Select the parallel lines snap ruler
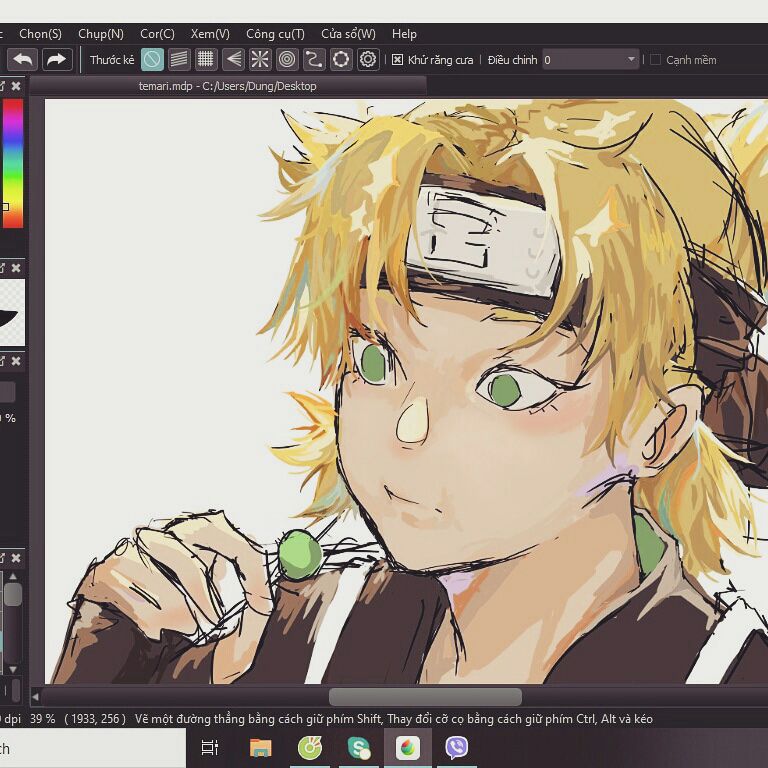The image size is (768, 768). pyautogui.click(x=179, y=60)
